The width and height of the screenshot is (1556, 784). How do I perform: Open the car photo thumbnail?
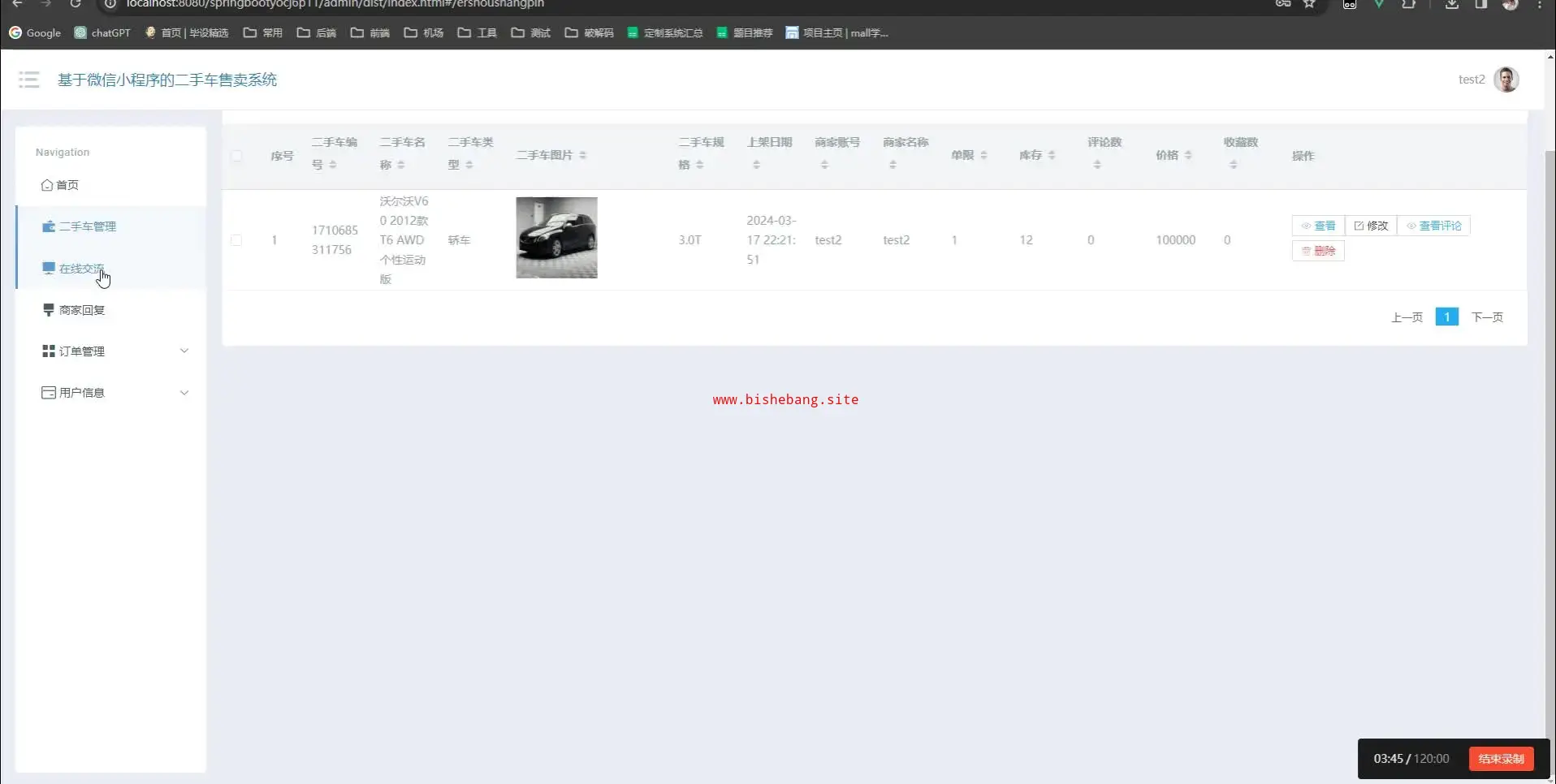(x=556, y=238)
